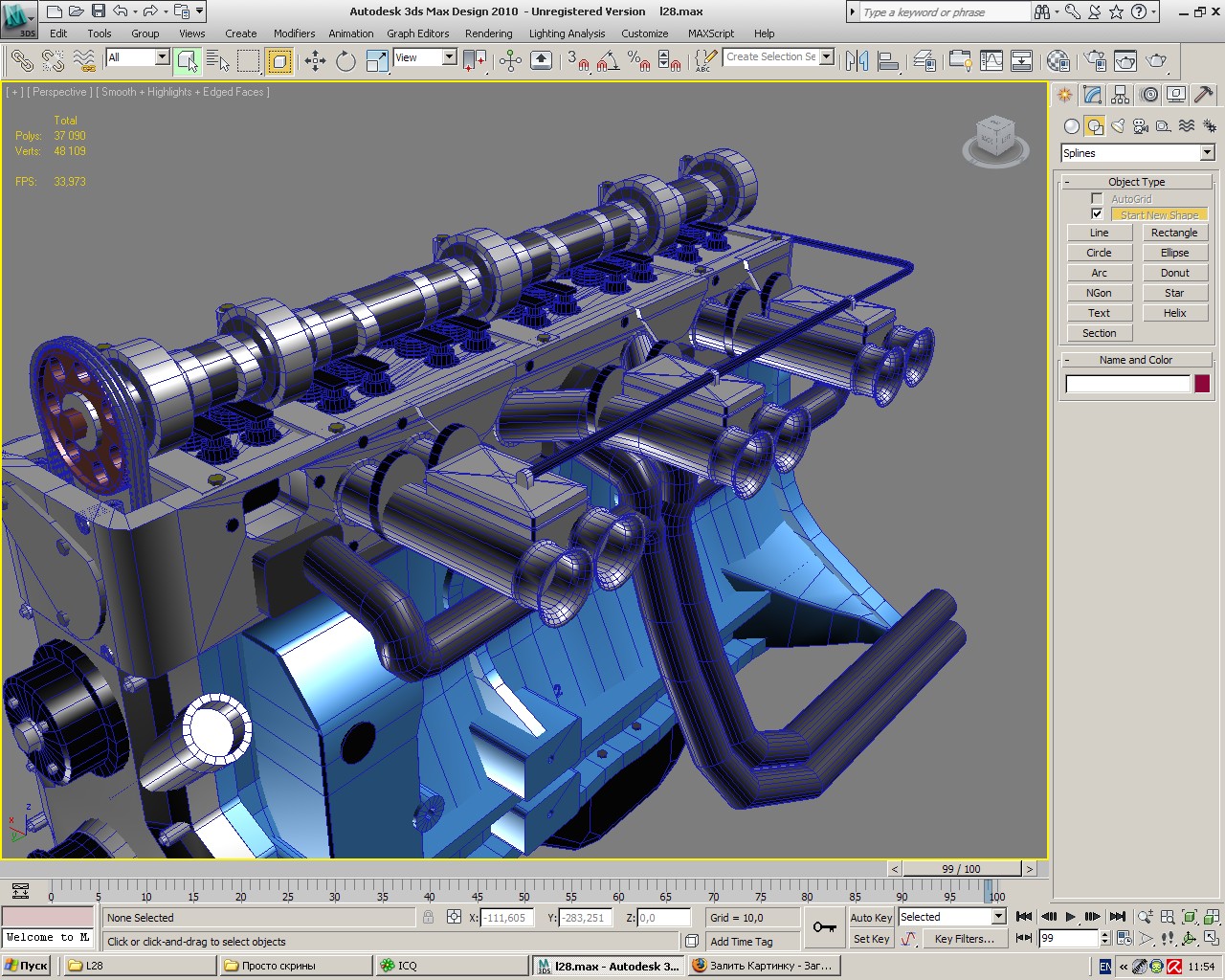Viewport: 1225px width, 980px height.
Task: Click the Play Animation button
Action: (x=1070, y=917)
